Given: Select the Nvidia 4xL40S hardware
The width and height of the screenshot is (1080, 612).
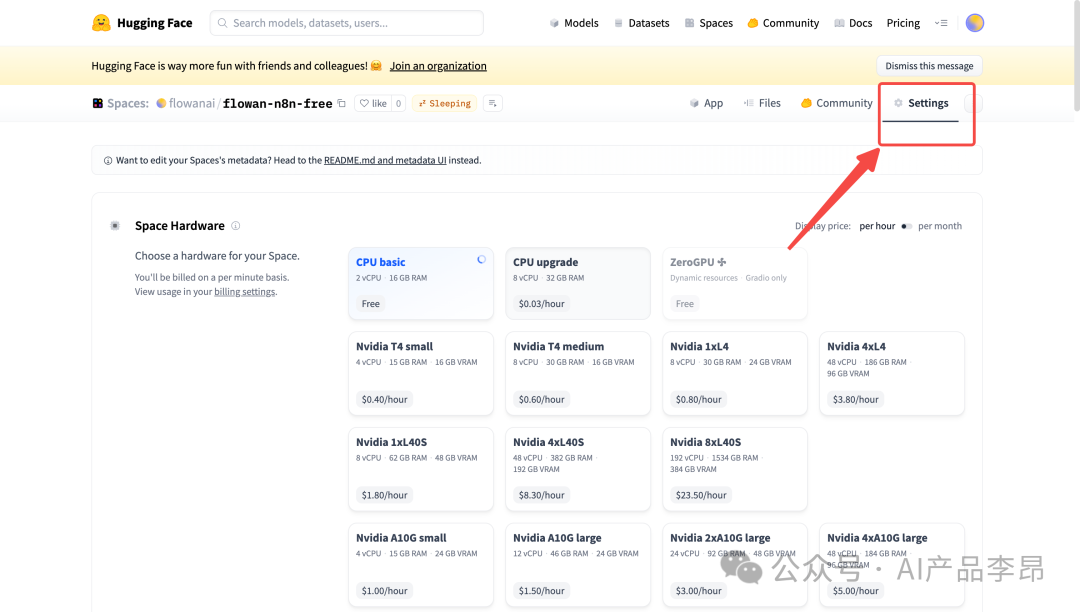Looking at the screenshot, I should [578, 469].
